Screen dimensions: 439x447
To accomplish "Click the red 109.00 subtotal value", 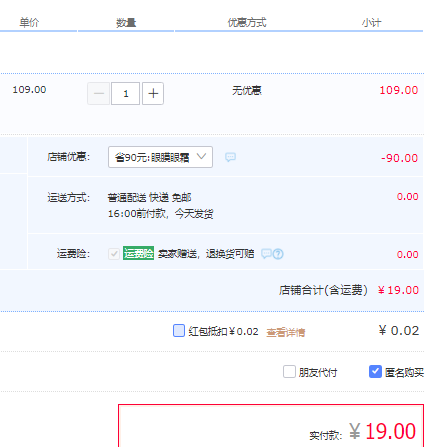I will tap(399, 90).
